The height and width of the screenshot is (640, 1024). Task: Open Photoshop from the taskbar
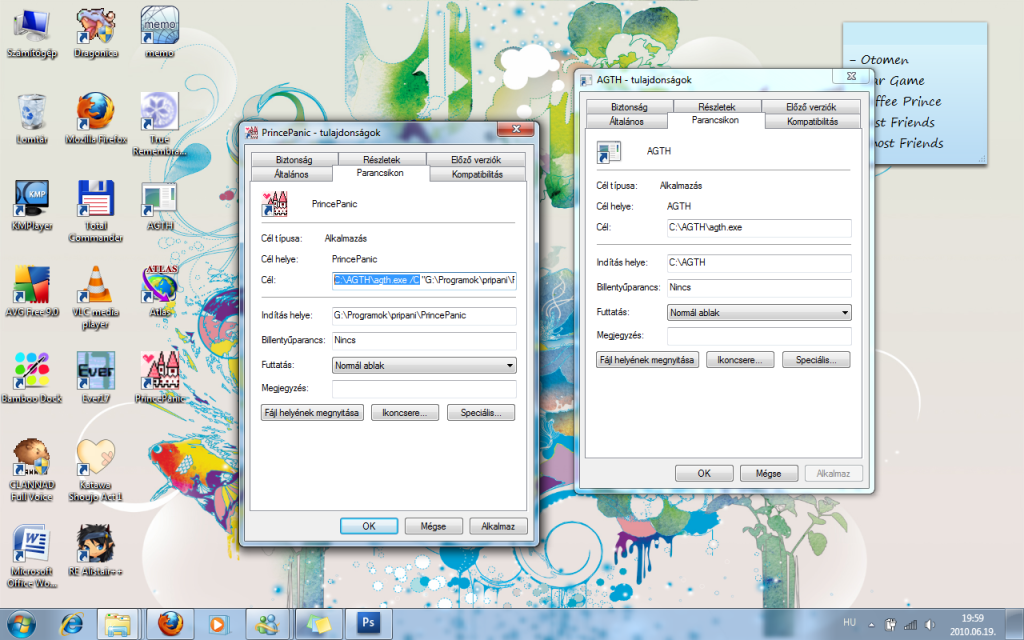coord(367,625)
